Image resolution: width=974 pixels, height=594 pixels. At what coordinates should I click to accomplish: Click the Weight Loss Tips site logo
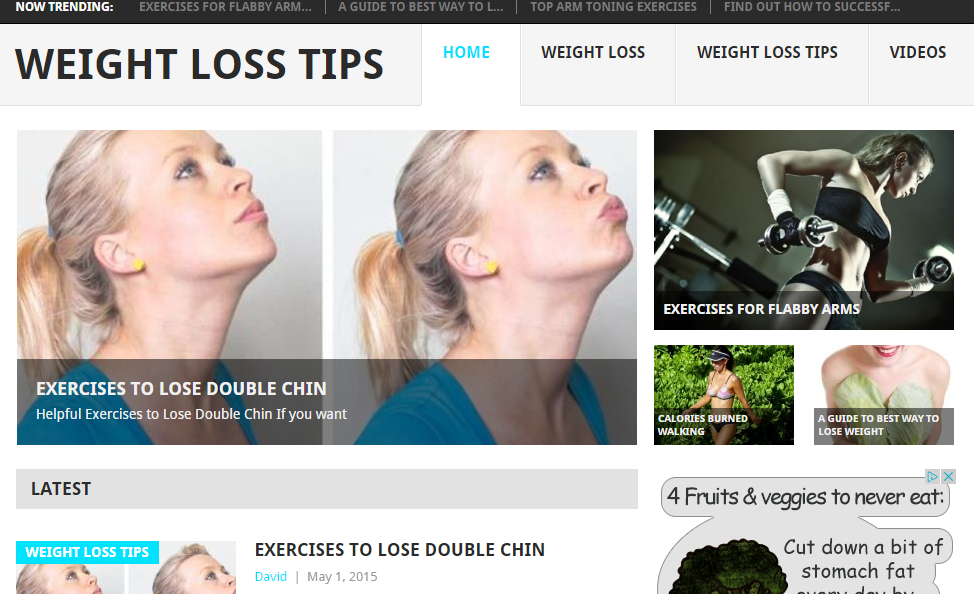199,65
